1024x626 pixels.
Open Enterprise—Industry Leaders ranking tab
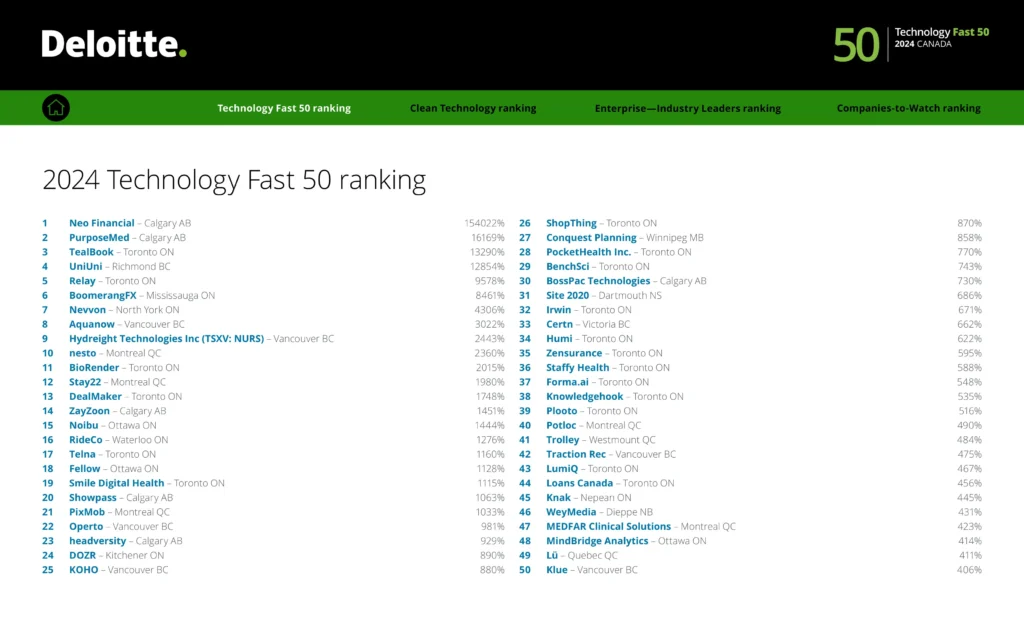pos(688,108)
